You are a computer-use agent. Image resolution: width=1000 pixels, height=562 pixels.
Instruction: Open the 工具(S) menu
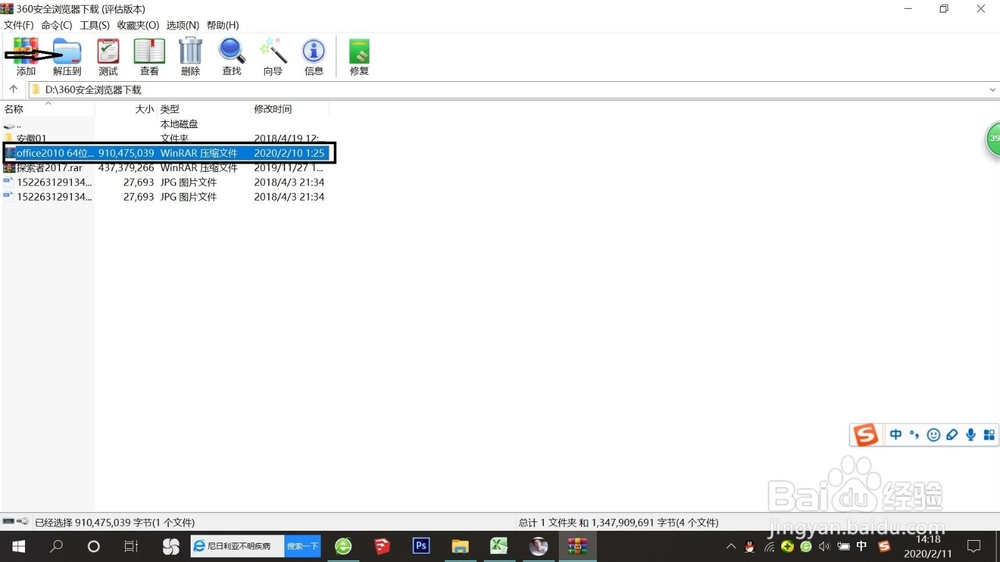coord(94,25)
